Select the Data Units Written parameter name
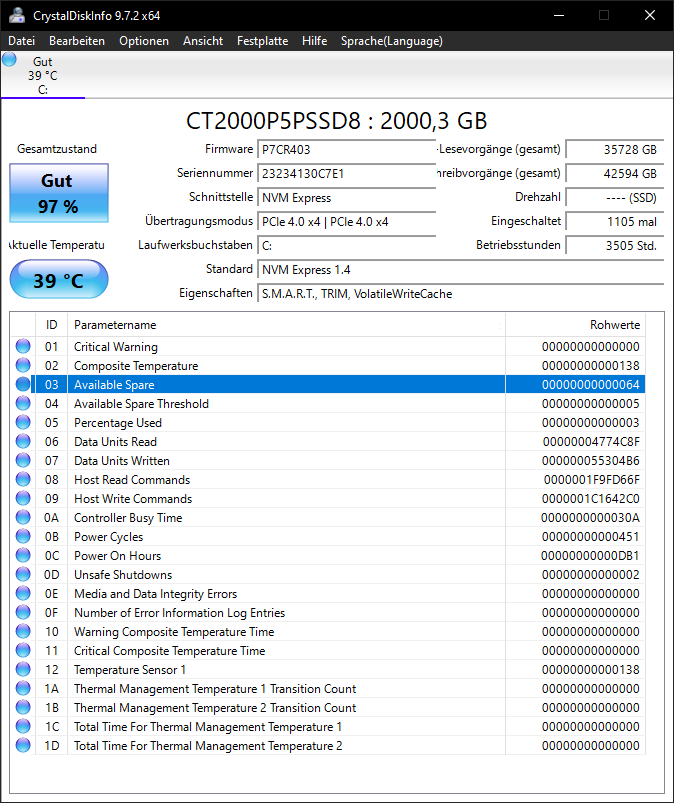 (x=122, y=460)
